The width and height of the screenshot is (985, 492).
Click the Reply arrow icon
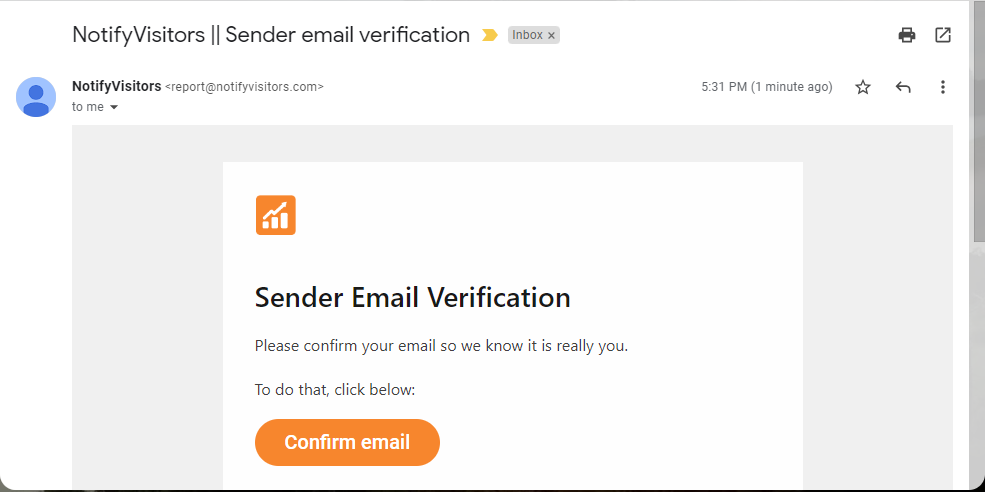903,87
